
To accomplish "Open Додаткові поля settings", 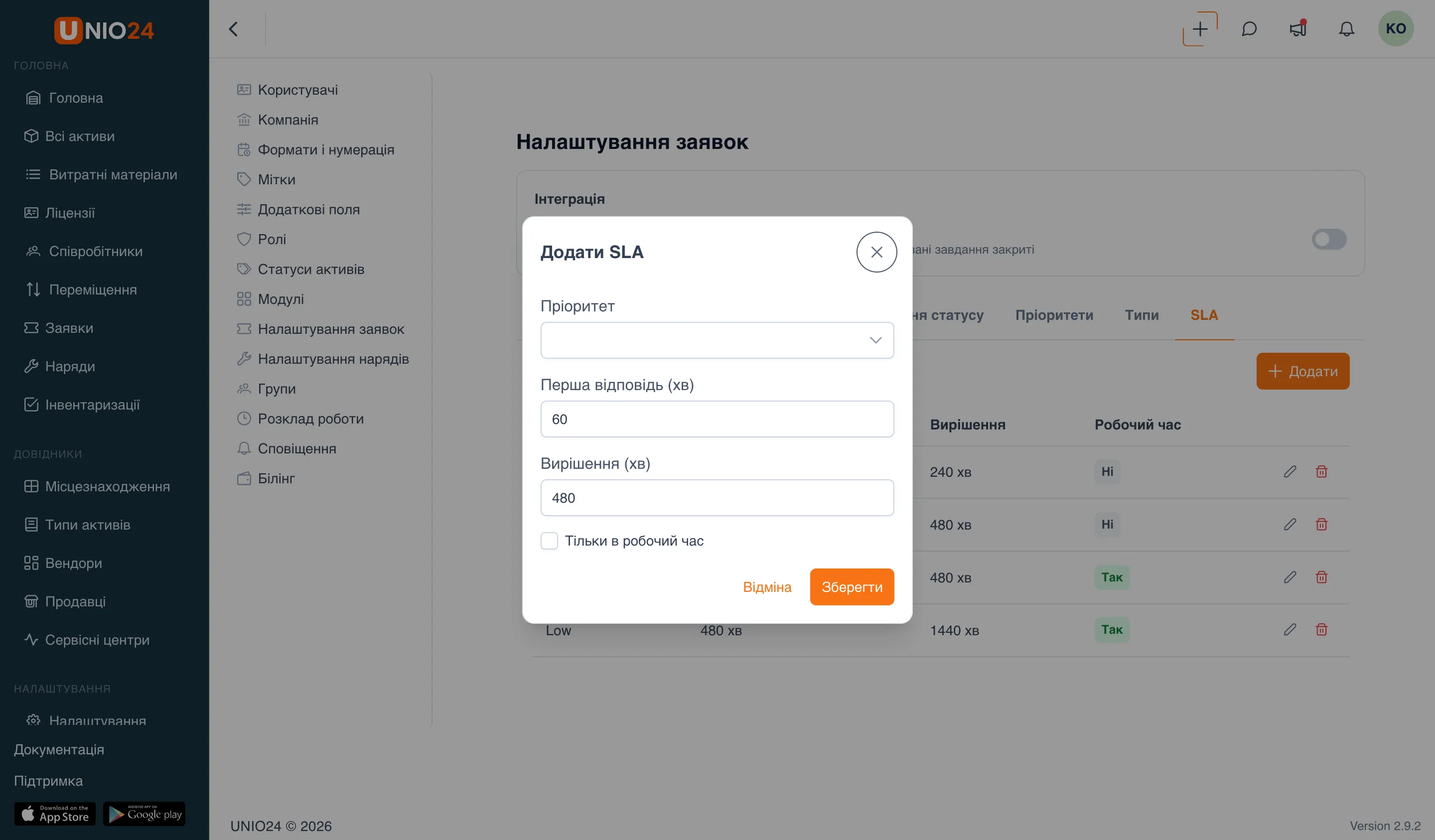I will tap(298, 209).
